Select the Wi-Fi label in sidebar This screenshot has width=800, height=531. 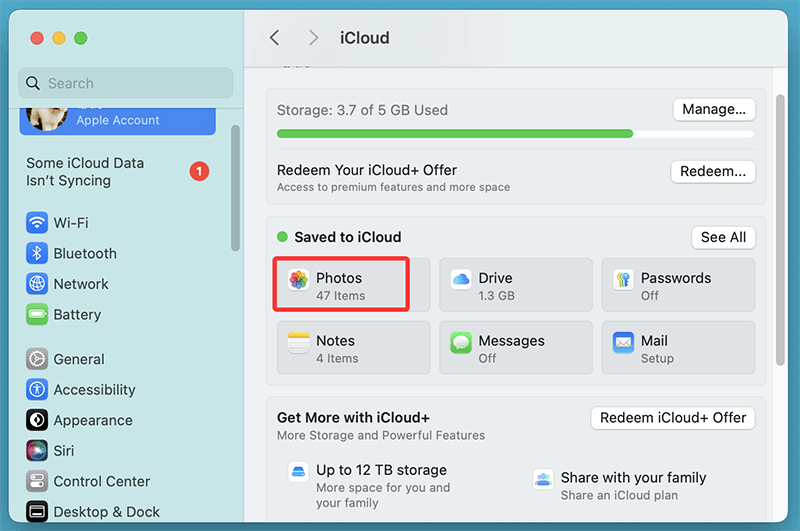click(71, 223)
